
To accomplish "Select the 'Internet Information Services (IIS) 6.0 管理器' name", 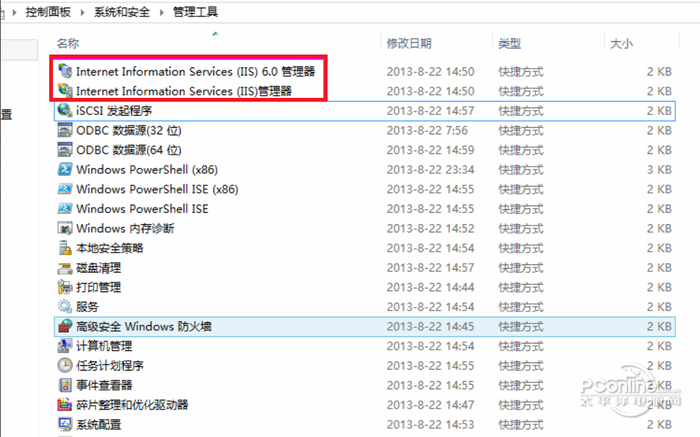I will click(x=196, y=71).
